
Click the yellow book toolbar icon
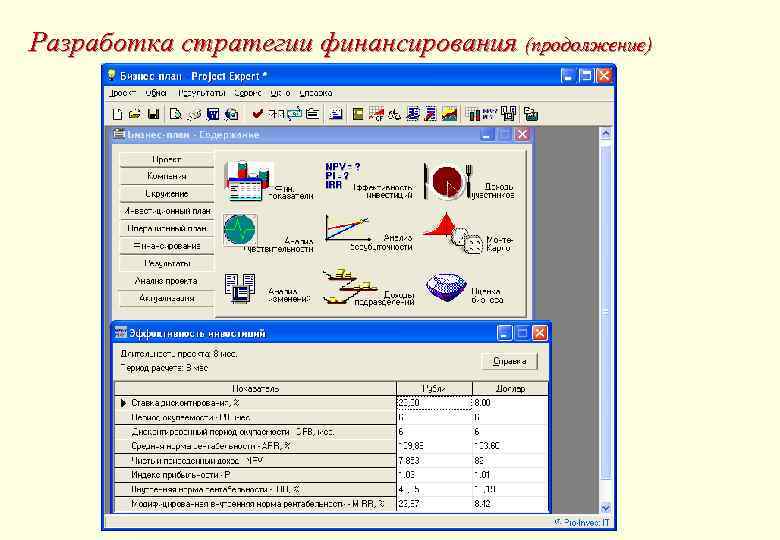[x=358, y=114]
